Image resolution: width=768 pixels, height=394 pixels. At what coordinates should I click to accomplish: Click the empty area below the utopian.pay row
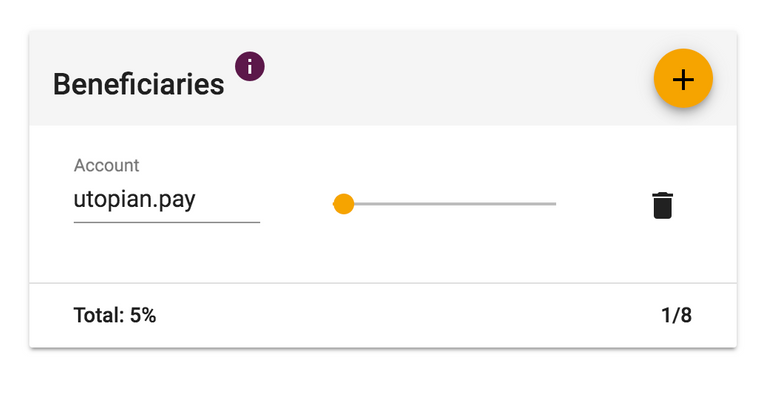(383, 255)
